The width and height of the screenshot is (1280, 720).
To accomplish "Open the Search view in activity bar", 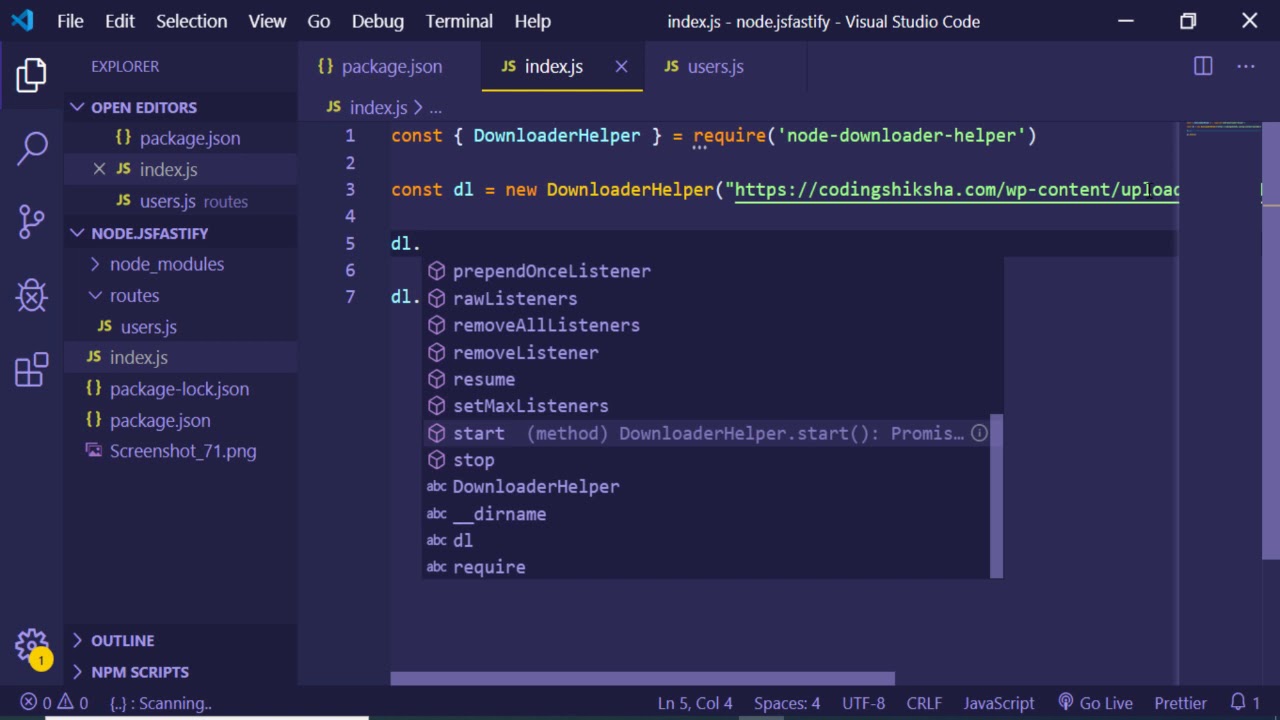I will click(32, 148).
